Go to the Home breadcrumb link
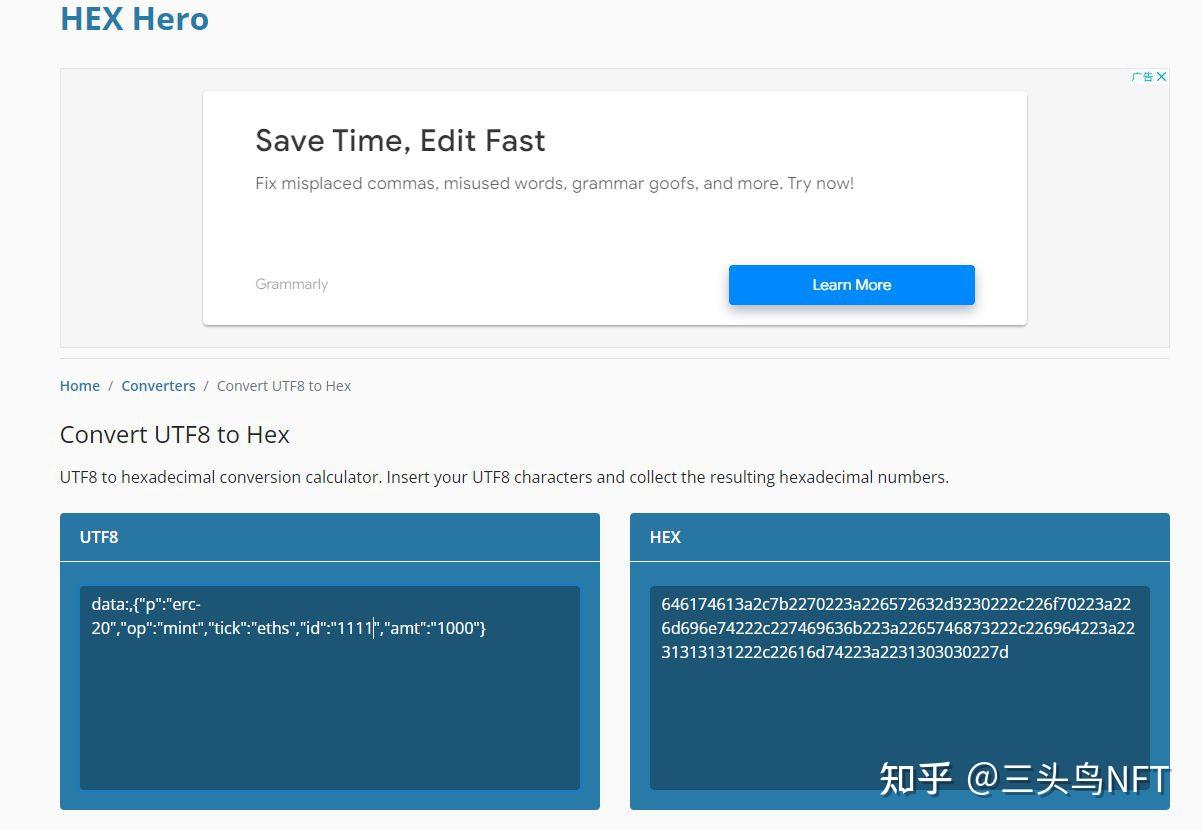This screenshot has height=830, width=1202. 80,386
